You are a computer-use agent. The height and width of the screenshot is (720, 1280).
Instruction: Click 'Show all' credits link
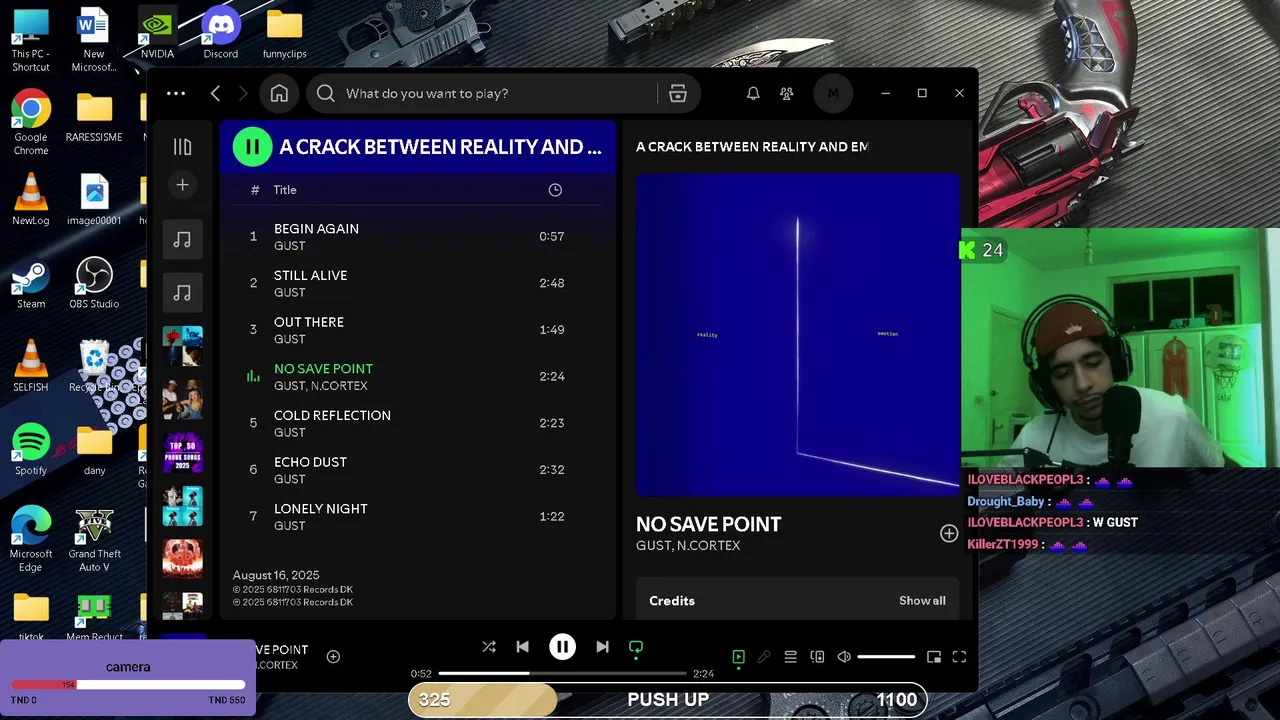coord(922,601)
